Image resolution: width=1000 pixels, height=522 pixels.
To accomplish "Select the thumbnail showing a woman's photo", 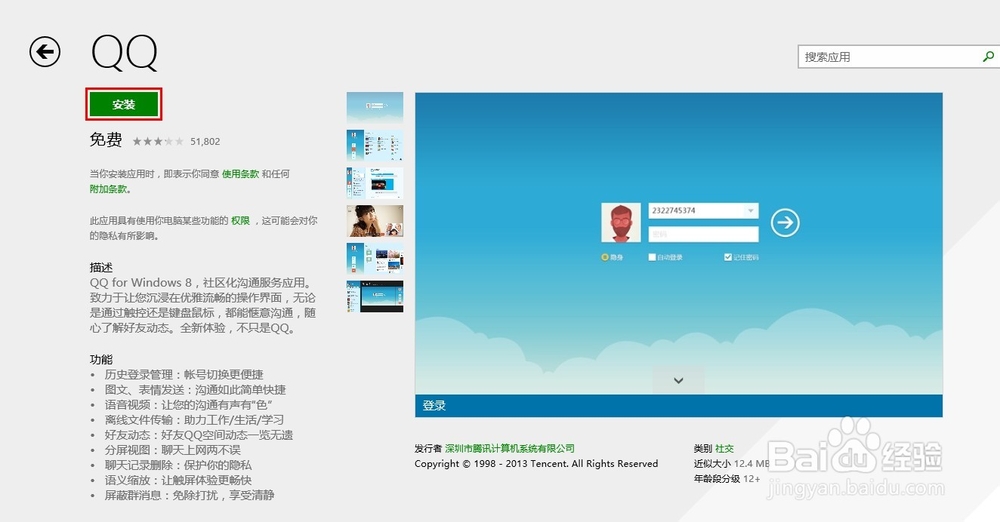I will (x=375, y=221).
